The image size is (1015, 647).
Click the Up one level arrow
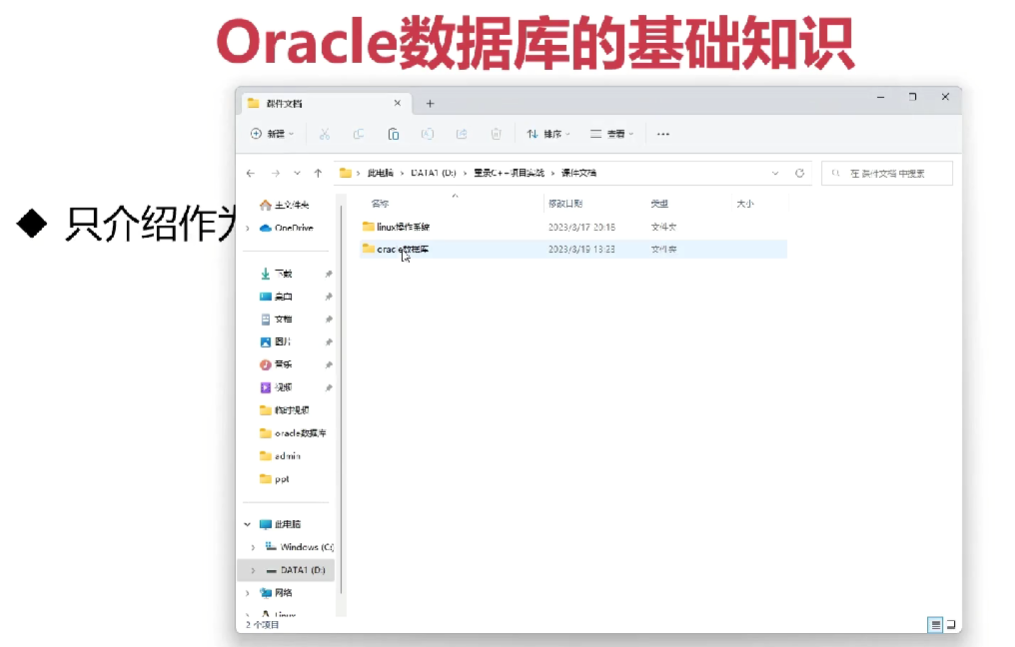point(318,173)
